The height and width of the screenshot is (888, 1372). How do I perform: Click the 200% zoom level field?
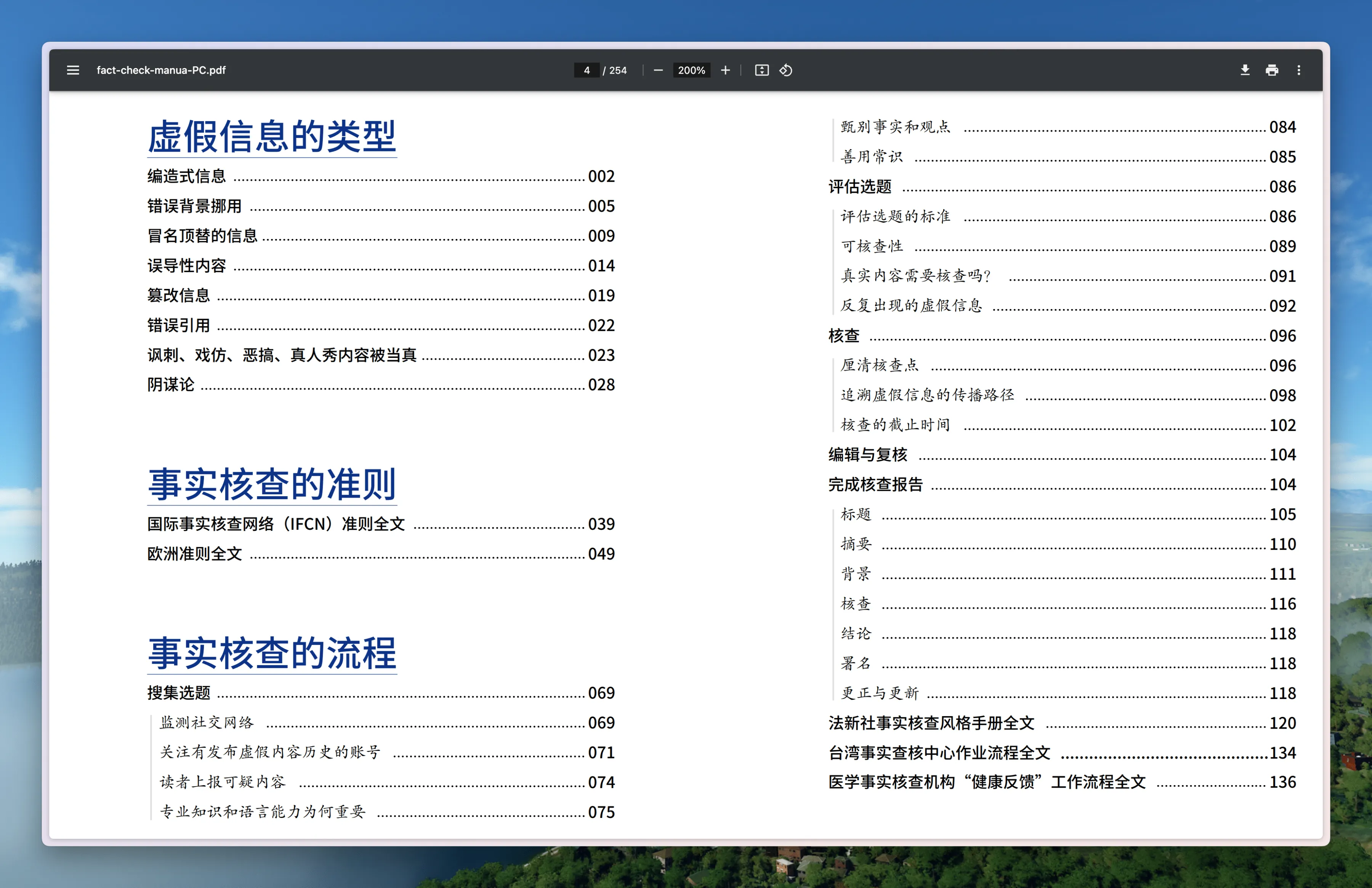(x=691, y=71)
